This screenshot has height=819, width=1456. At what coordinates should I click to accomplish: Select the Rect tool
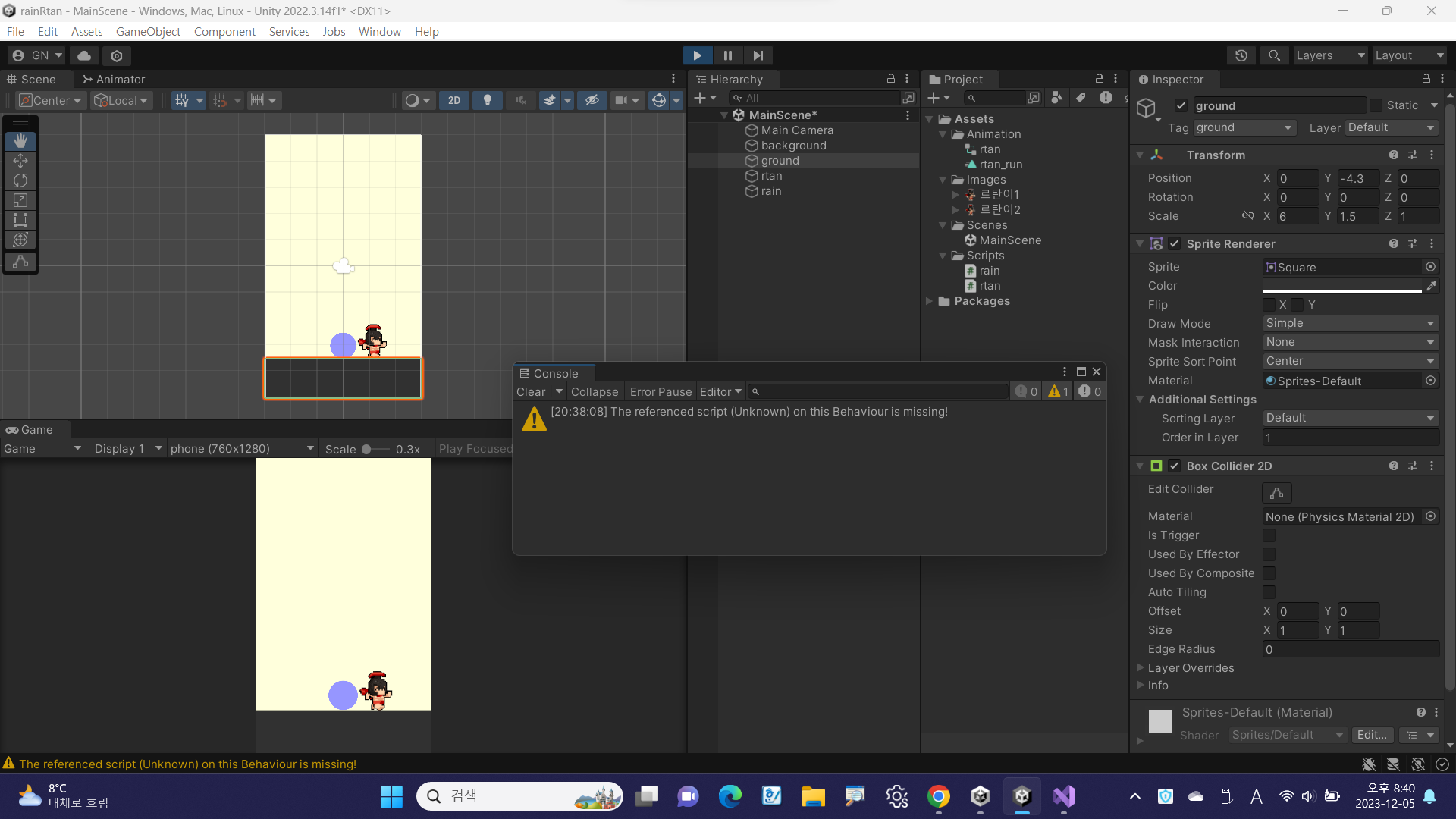20,220
